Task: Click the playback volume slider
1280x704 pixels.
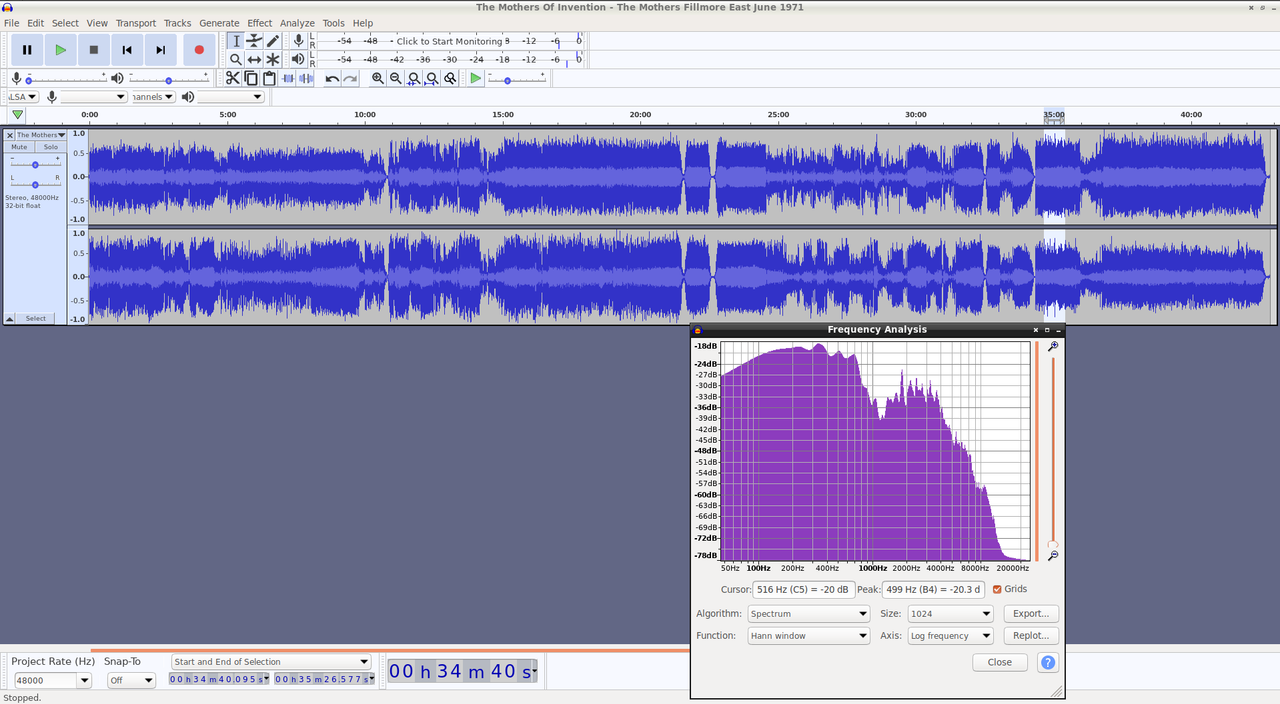Action: click(168, 79)
